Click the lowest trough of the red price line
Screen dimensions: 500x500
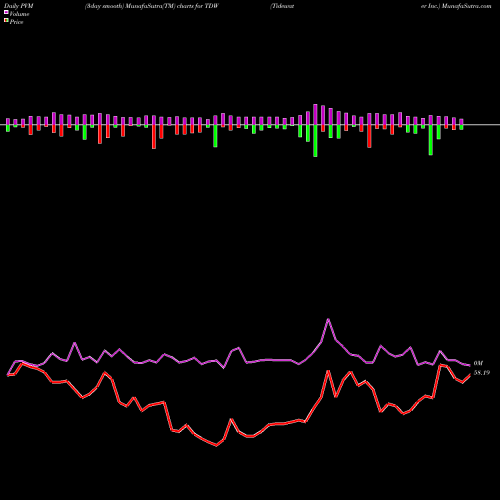click(216, 445)
